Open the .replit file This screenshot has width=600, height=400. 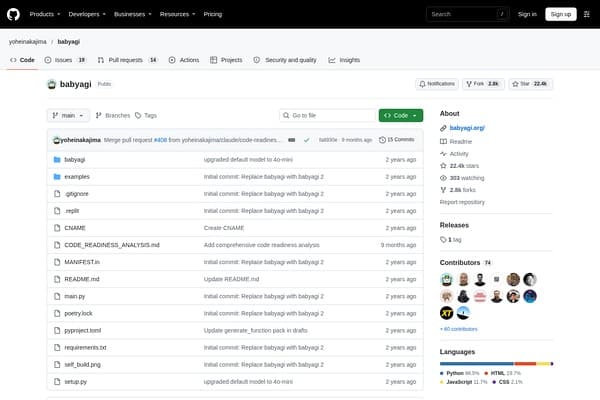(72, 211)
